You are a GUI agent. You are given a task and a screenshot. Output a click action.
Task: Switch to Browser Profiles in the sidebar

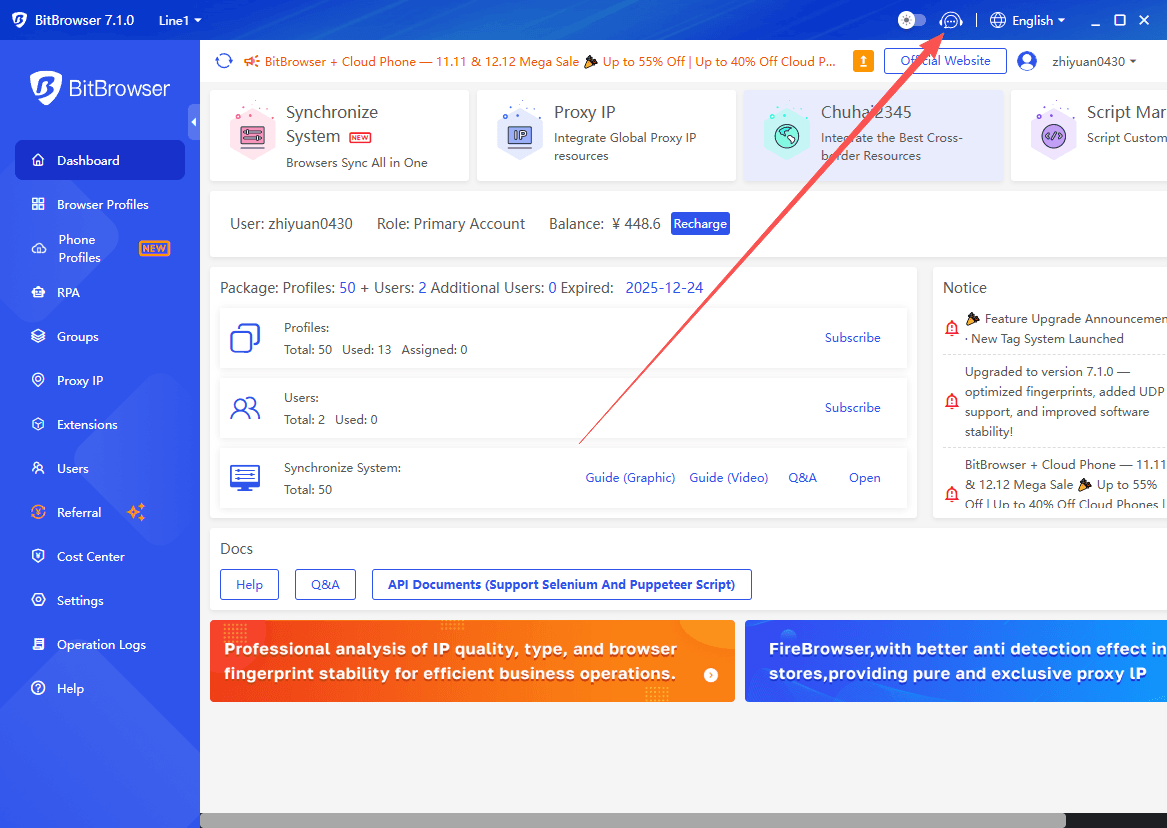(x=100, y=204)
